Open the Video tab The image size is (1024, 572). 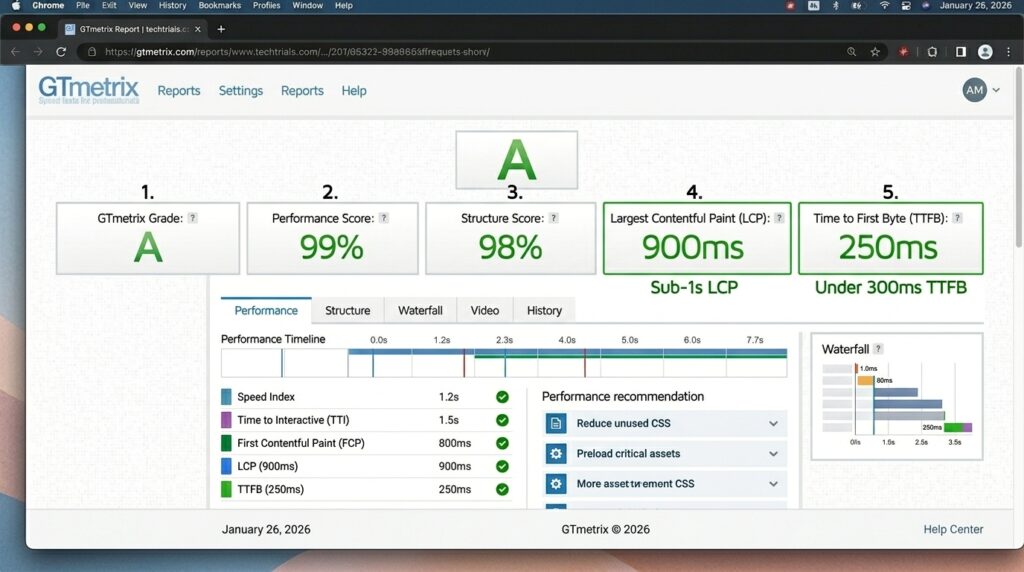(485, 310)
